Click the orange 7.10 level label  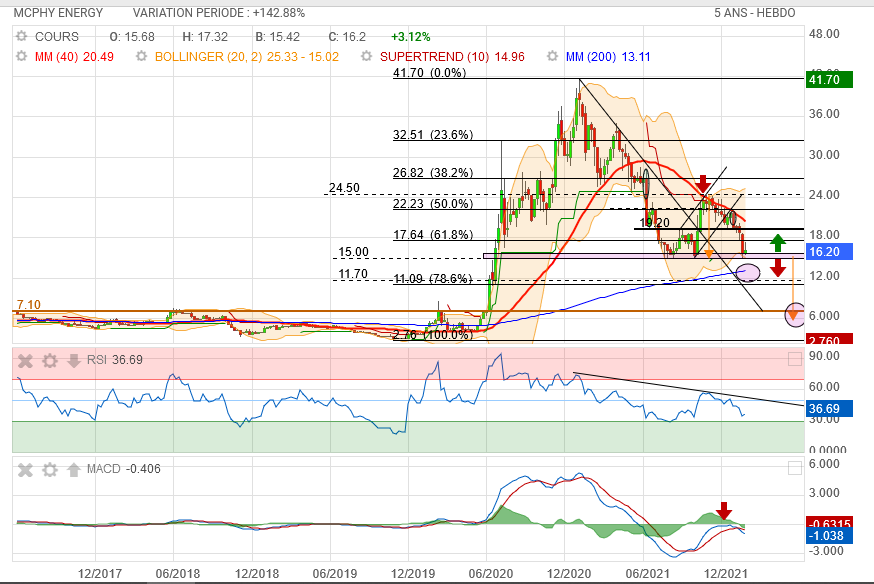tap(28, 305)
